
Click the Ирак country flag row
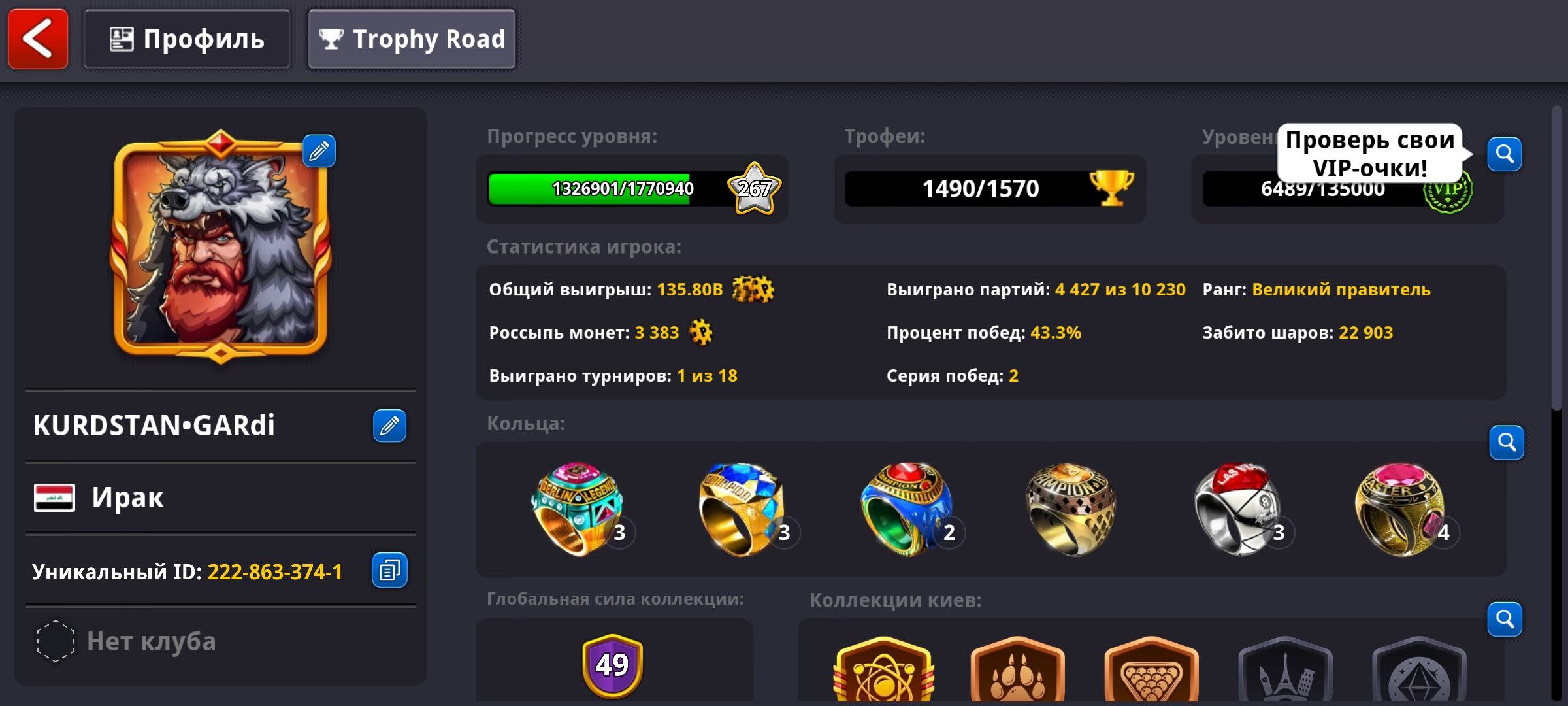tap(221, 498)
